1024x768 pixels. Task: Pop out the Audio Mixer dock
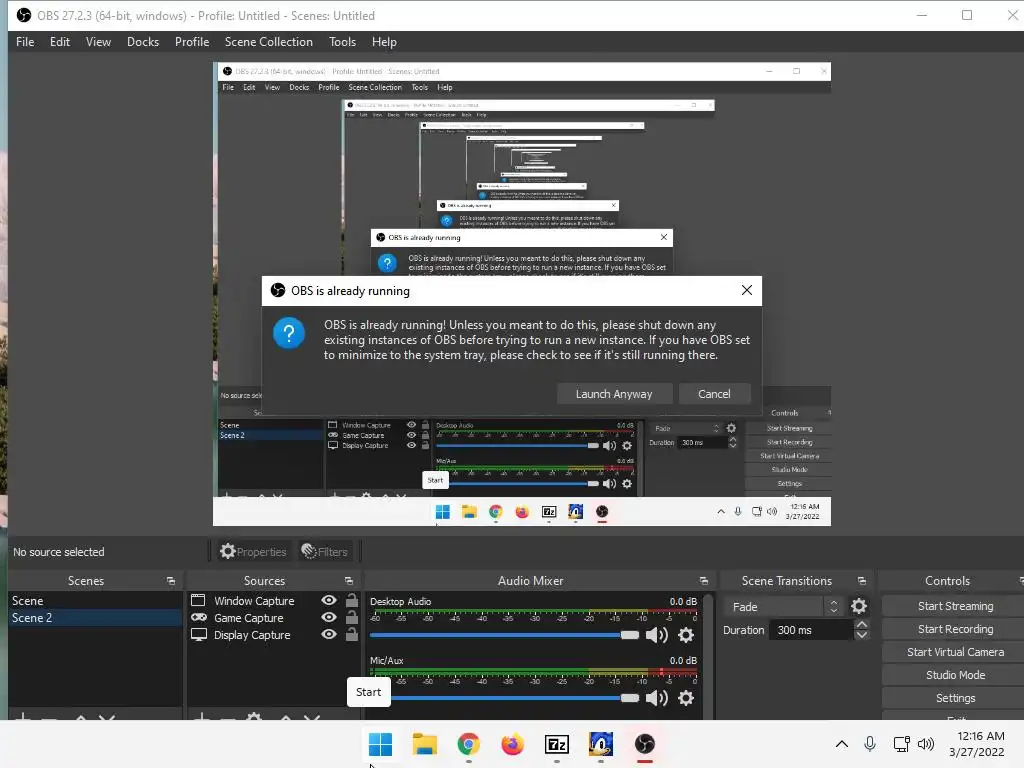[703, 581]
